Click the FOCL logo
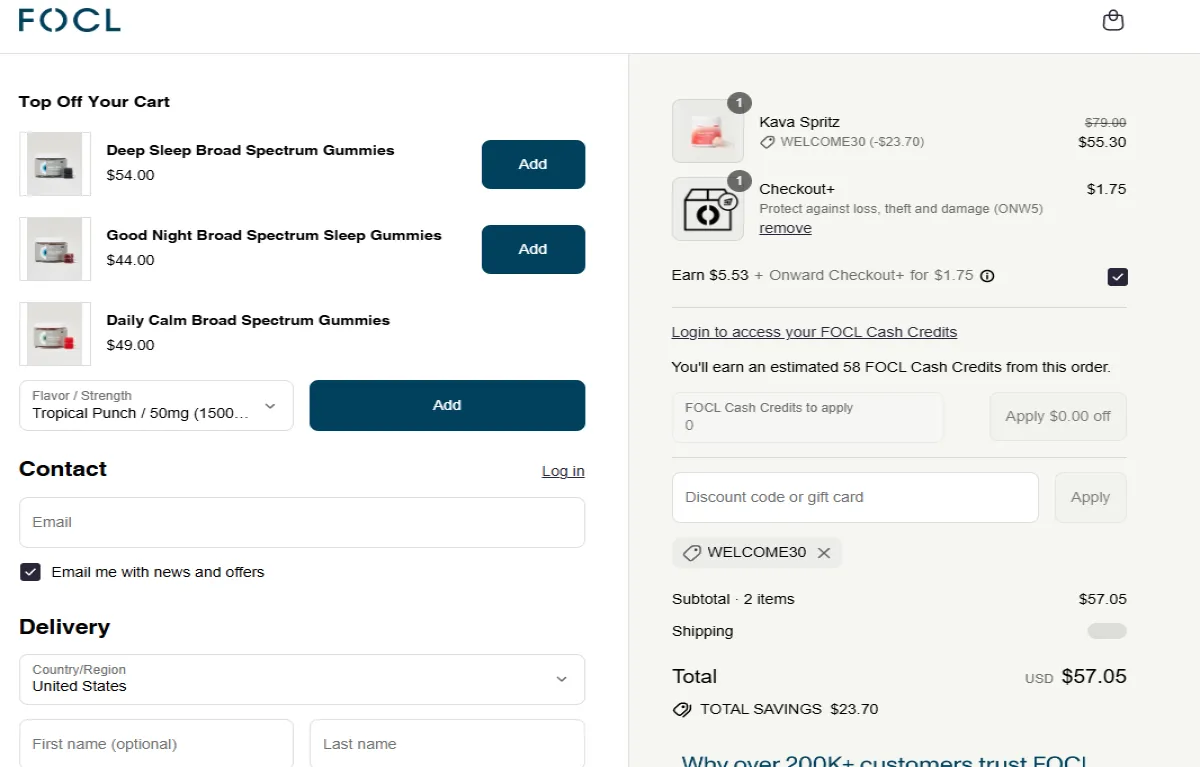This screenshot has width=1200, height=767. point(69,20)
